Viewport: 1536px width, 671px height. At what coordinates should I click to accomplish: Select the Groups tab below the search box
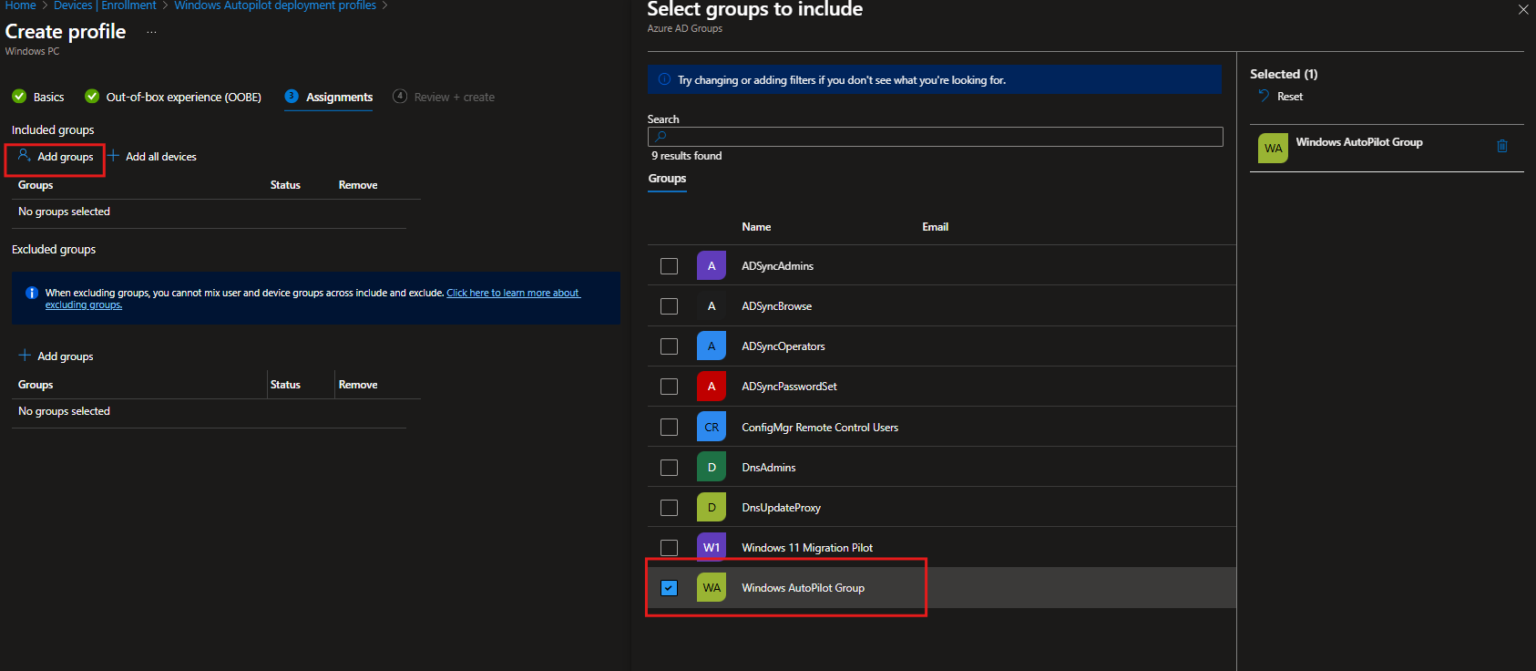666,179
